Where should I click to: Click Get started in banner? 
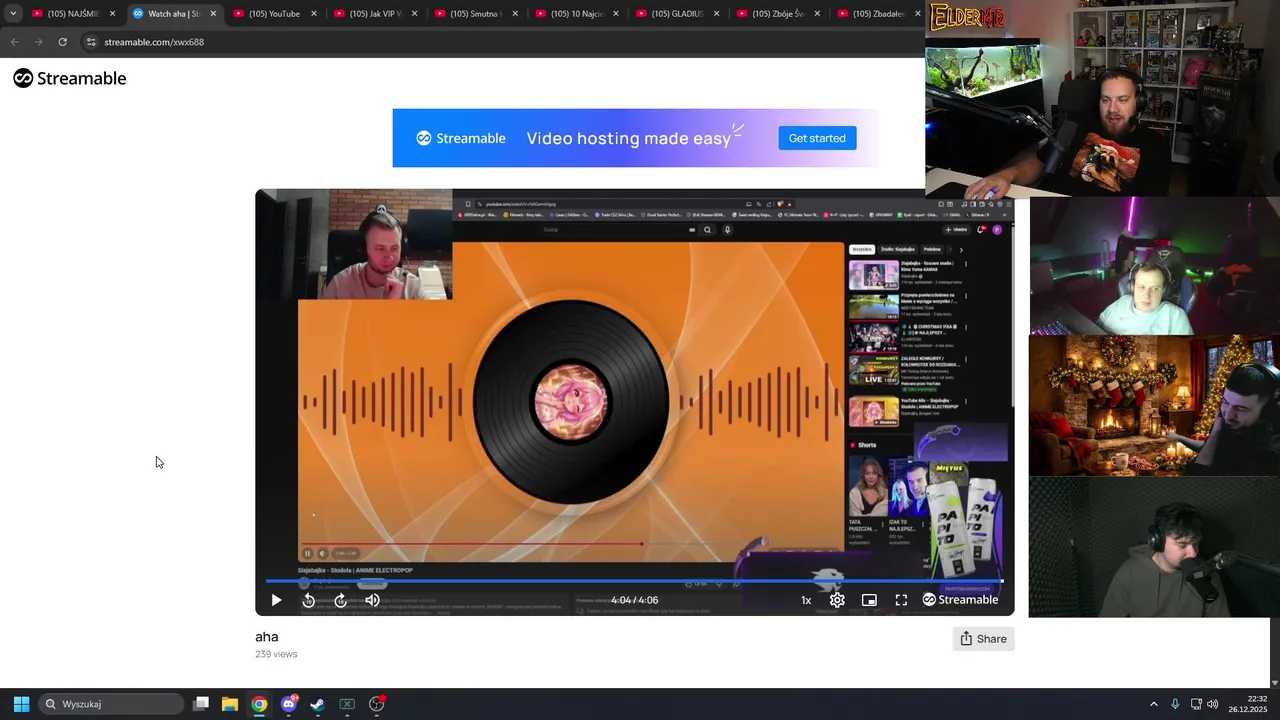pyautogui.click(x=817, y=138)
